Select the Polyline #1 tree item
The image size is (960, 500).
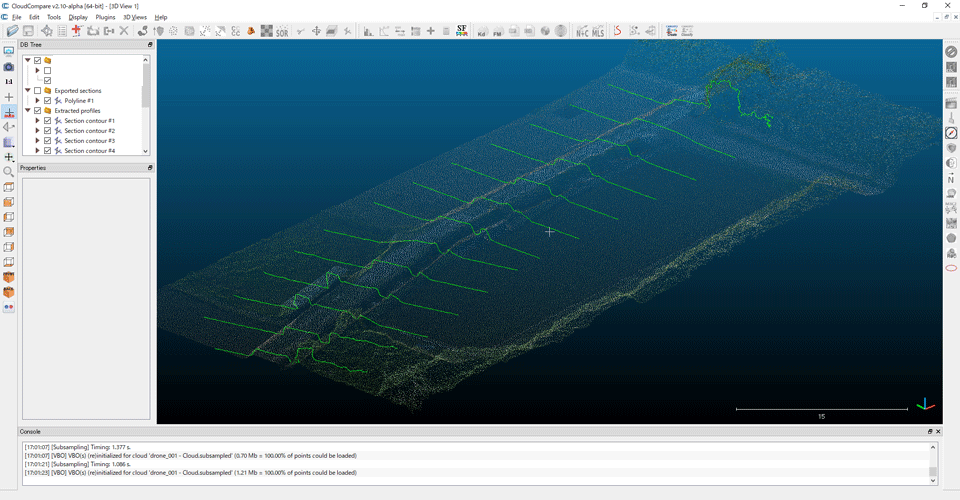point(79,100)
